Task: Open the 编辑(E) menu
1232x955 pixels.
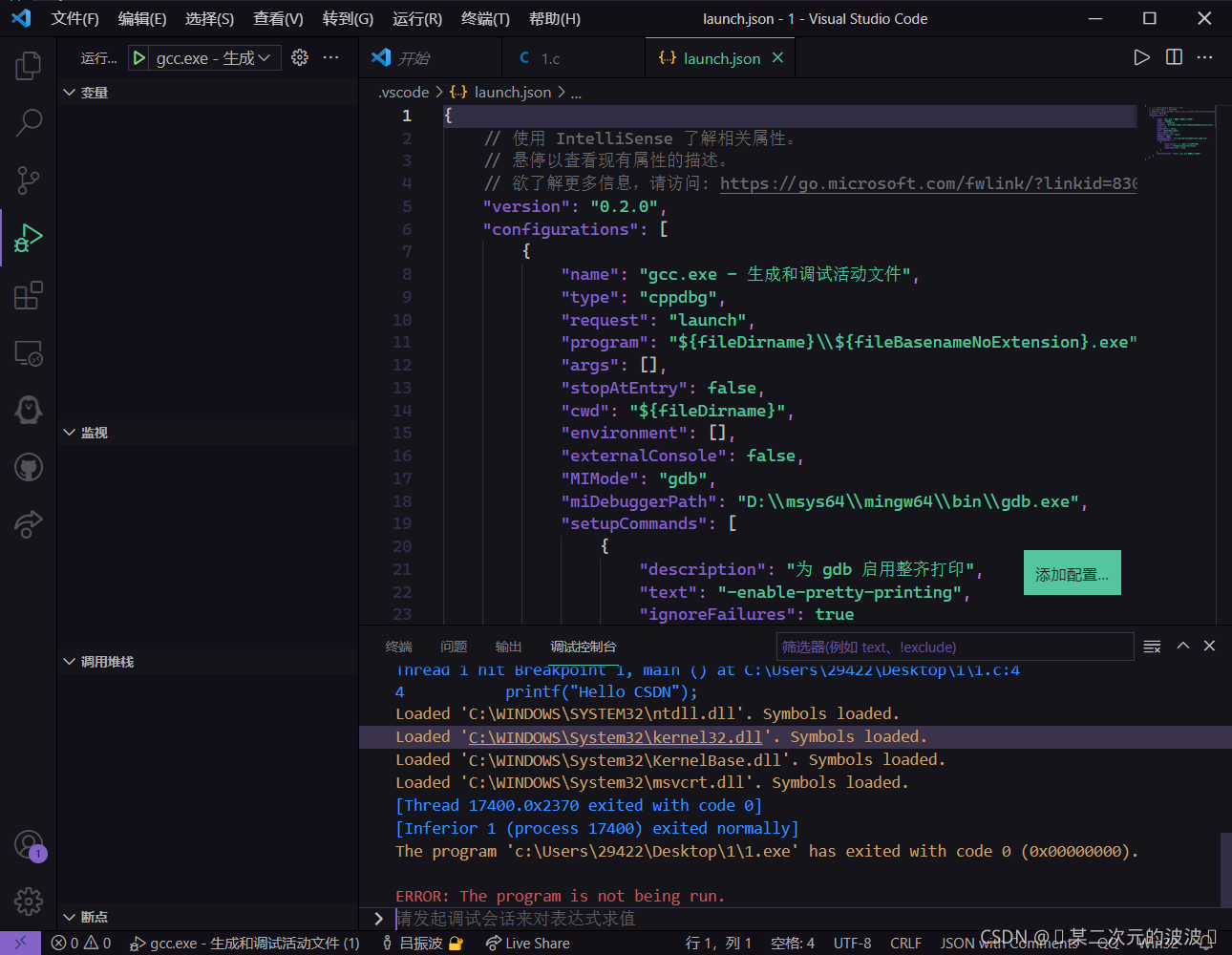Action: [x=142, y=18]
